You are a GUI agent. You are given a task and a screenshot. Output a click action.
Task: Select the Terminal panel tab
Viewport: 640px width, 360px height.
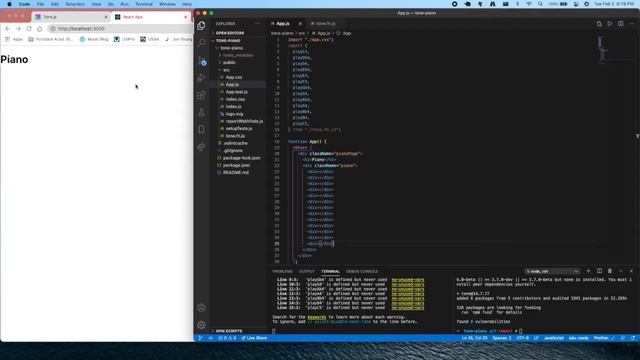click(330, 271)
